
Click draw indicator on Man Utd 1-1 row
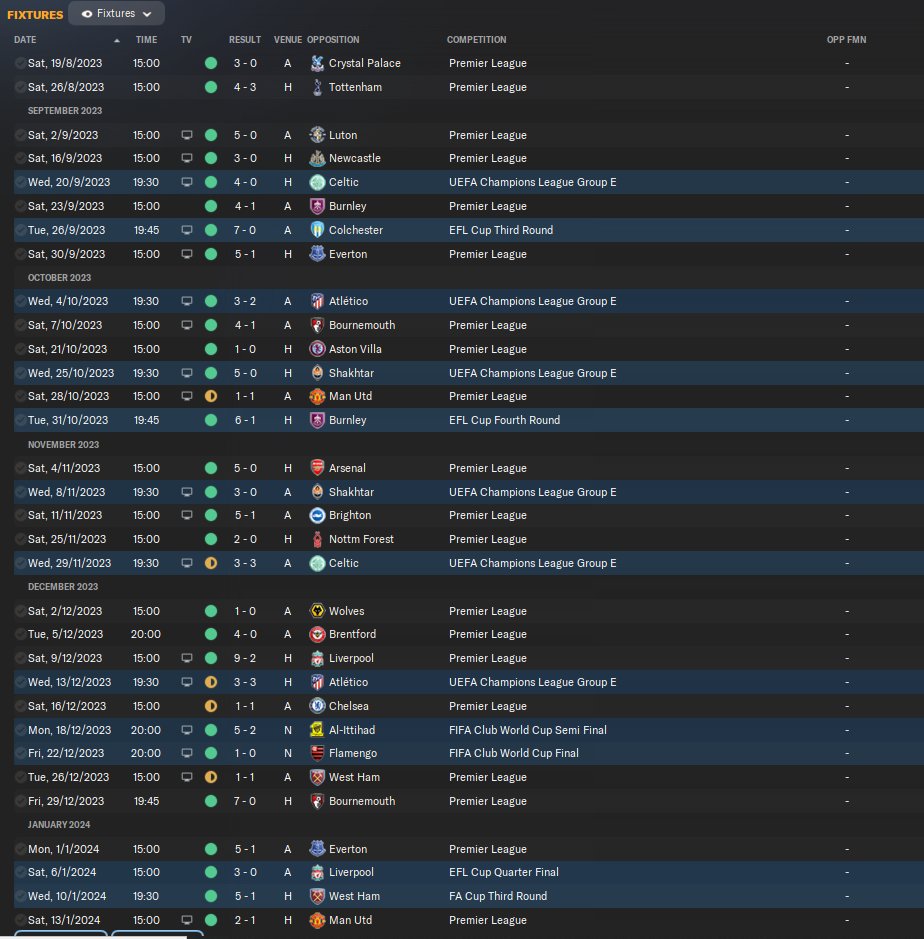point(211,396)
